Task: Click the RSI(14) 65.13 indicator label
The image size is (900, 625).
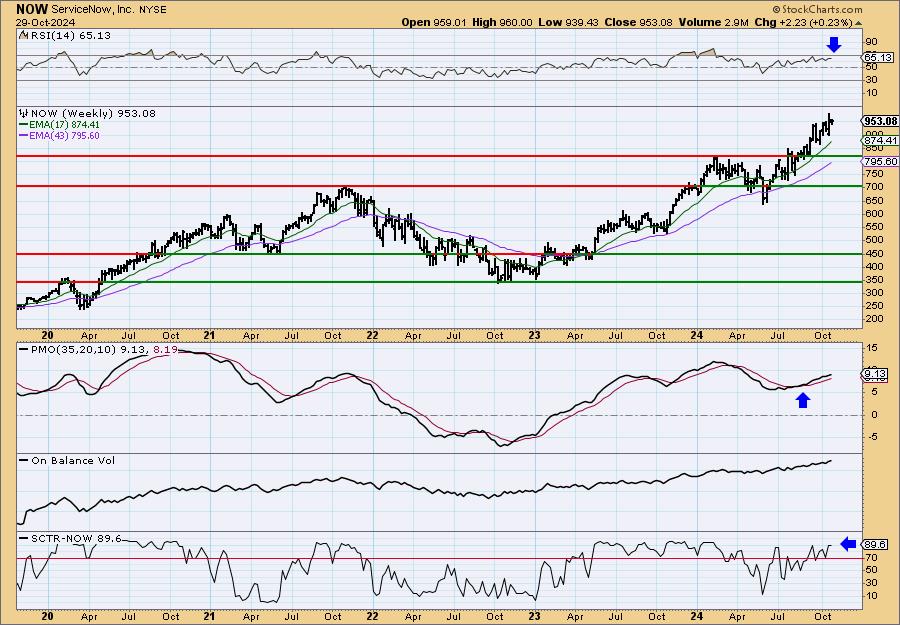Action: (69, 35)
